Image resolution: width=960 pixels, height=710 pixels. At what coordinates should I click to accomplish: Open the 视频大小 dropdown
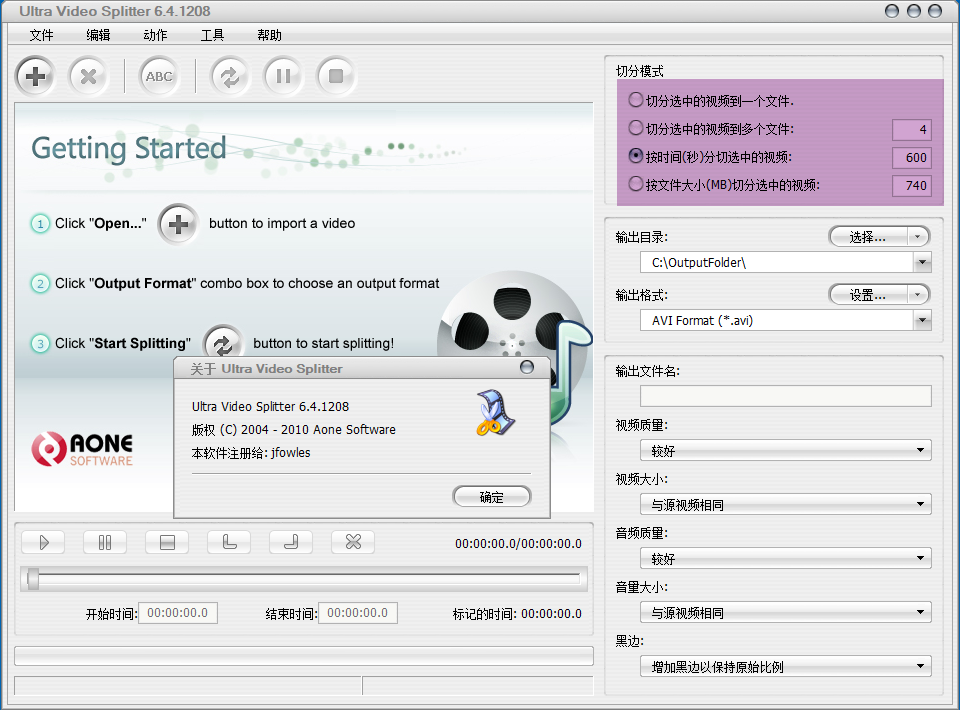(786, 504)
